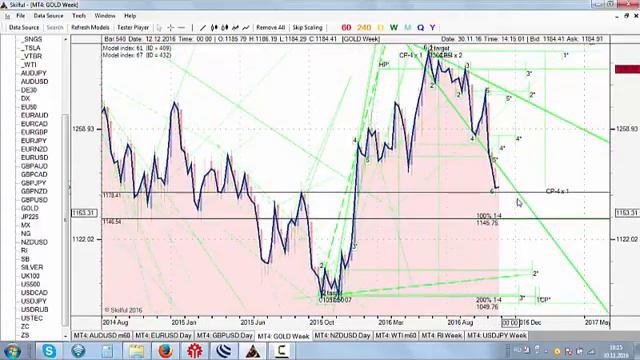This screenshot has width=640, height=360.
Task: Select _TSLA in the symbol list
Action: tap(31, 48)
